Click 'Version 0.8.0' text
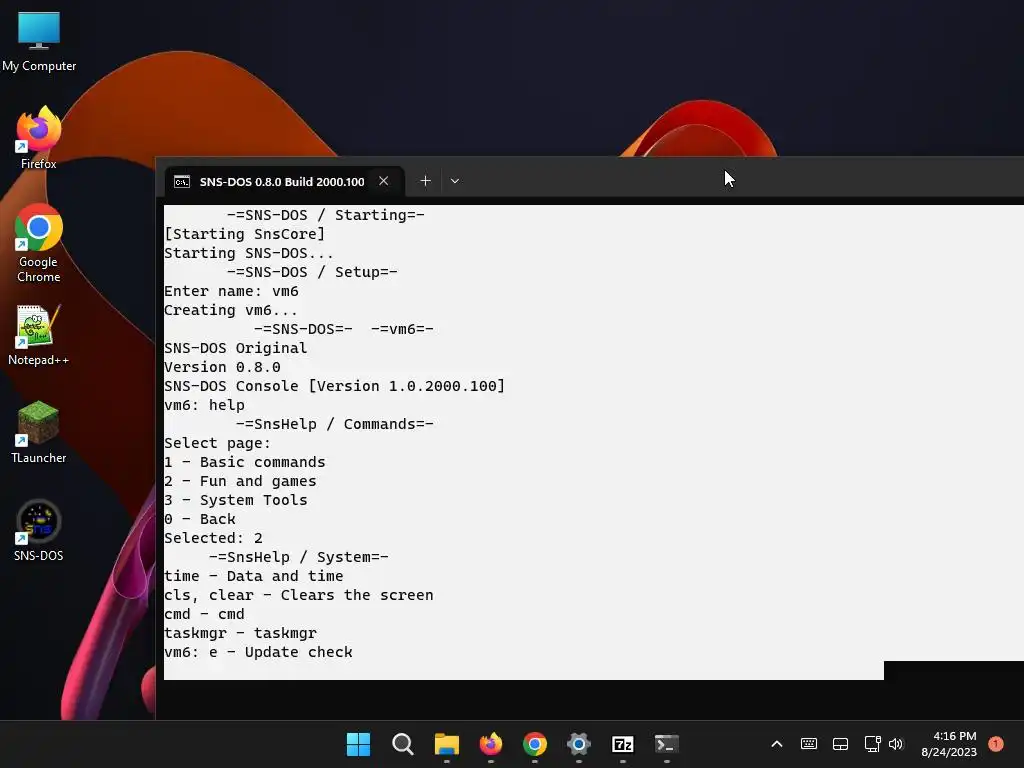1024x768 pixels. 222,367
